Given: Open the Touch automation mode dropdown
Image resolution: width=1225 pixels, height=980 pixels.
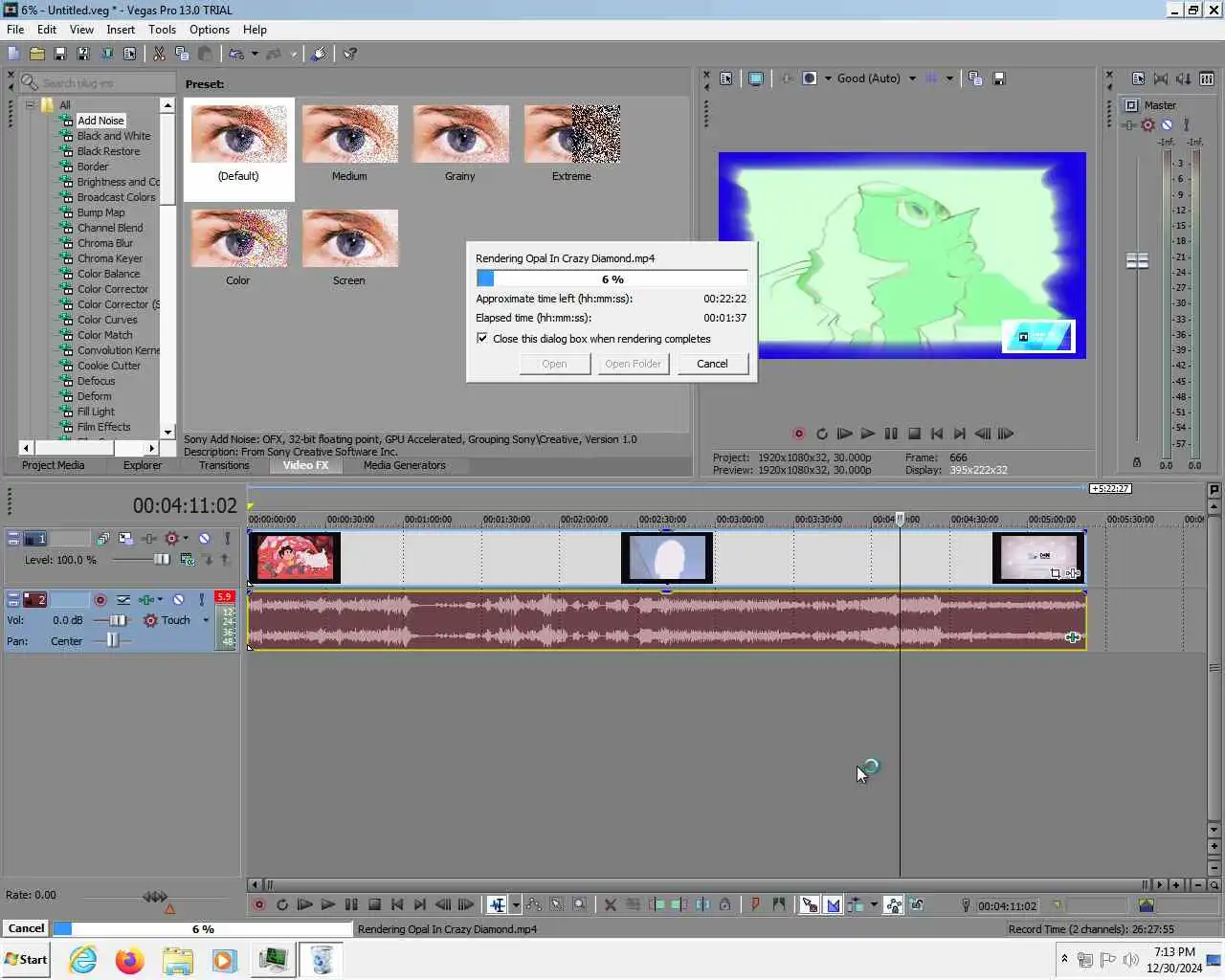Looking at the screenshot, I should point(206,620).
